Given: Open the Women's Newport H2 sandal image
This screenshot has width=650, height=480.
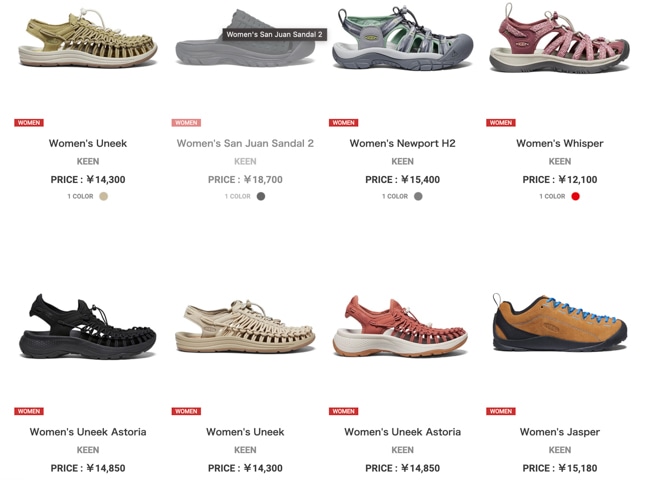Looking at the screenshot, I should [x=402, y=39].
